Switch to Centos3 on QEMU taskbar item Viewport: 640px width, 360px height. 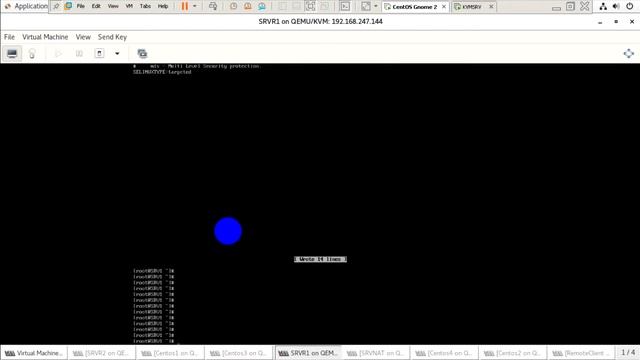238,353
